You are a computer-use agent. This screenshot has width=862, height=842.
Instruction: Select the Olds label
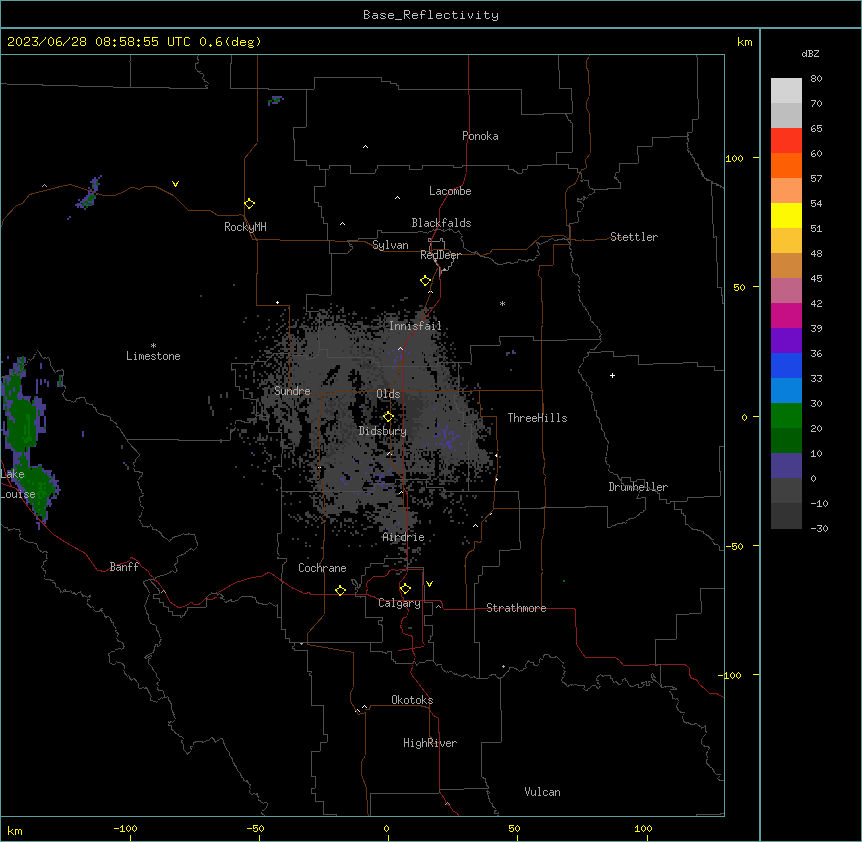pos(388,394)
